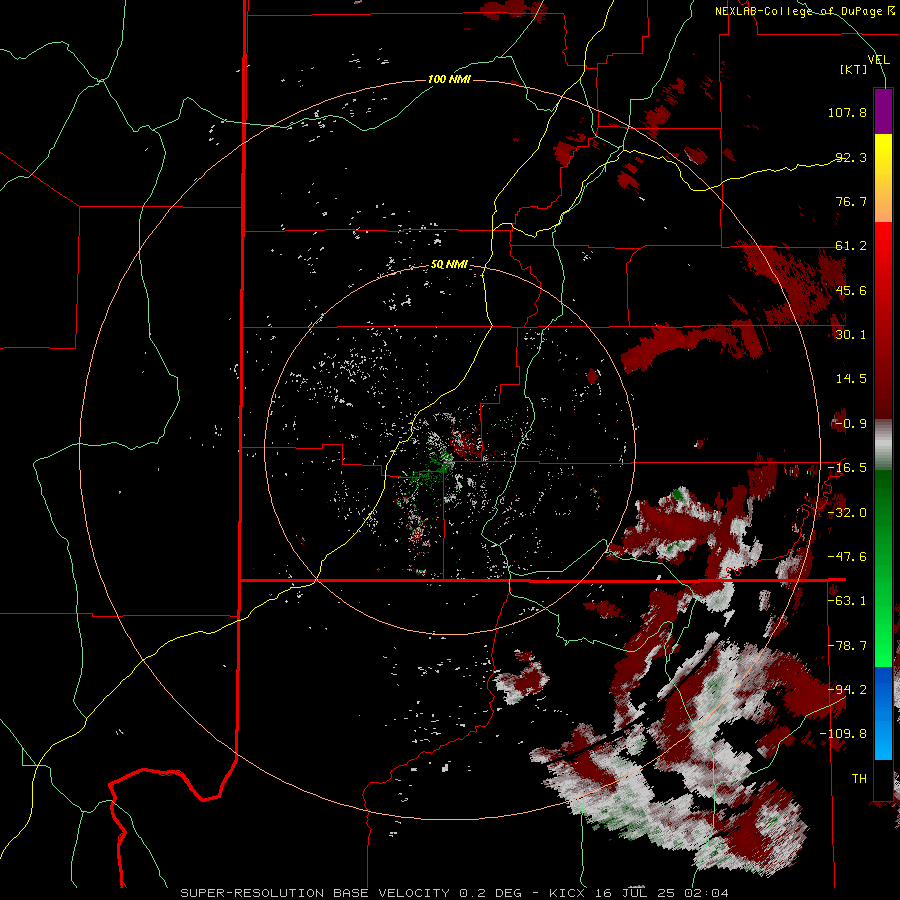The width and height of the screenshot is (900, 900).
Task: Pick the bright red segment of color bar
Action: 883,245
